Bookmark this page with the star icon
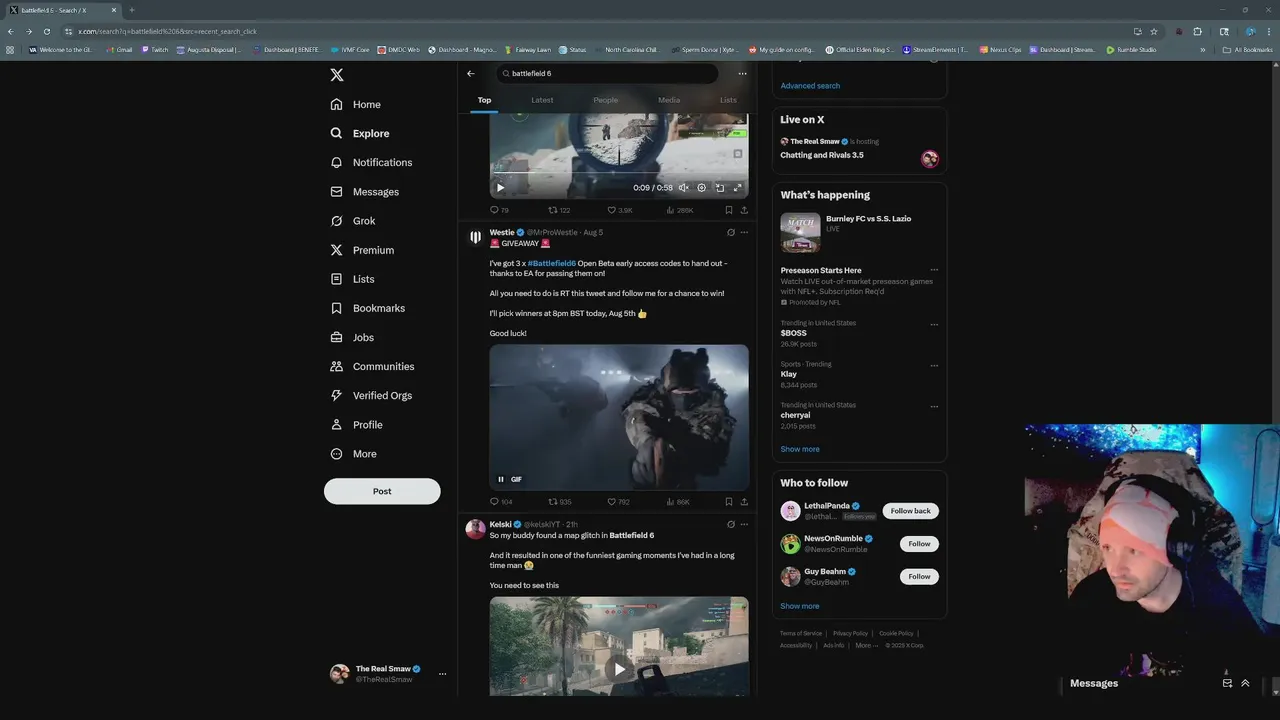Viewport: 1280px width, 720px height. (1154, 31)
